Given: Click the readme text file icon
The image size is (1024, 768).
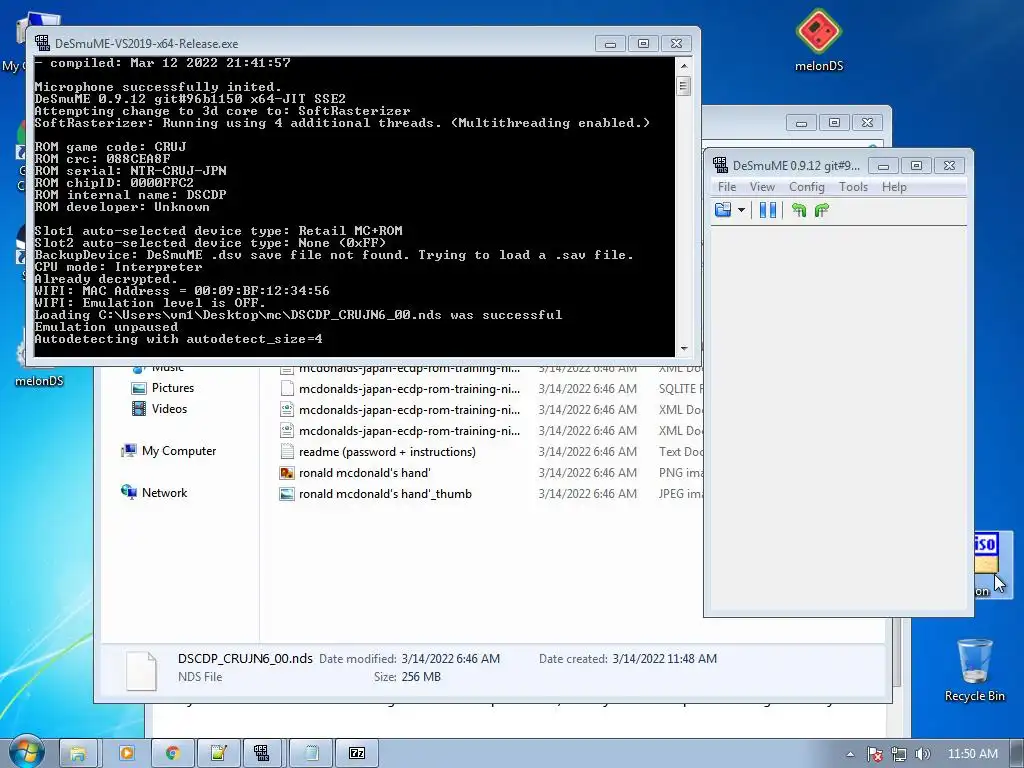Looking at the screenshot, I should pos(287,452).
